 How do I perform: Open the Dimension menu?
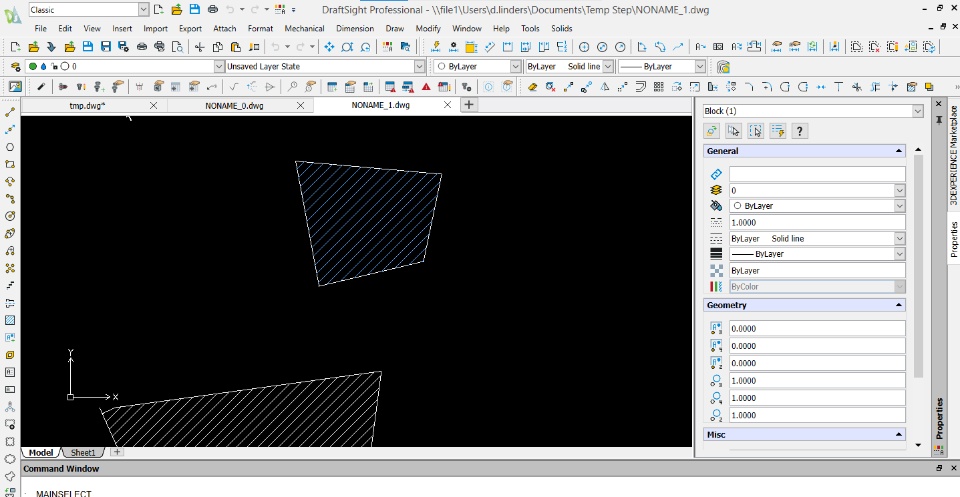pos(354,28)
